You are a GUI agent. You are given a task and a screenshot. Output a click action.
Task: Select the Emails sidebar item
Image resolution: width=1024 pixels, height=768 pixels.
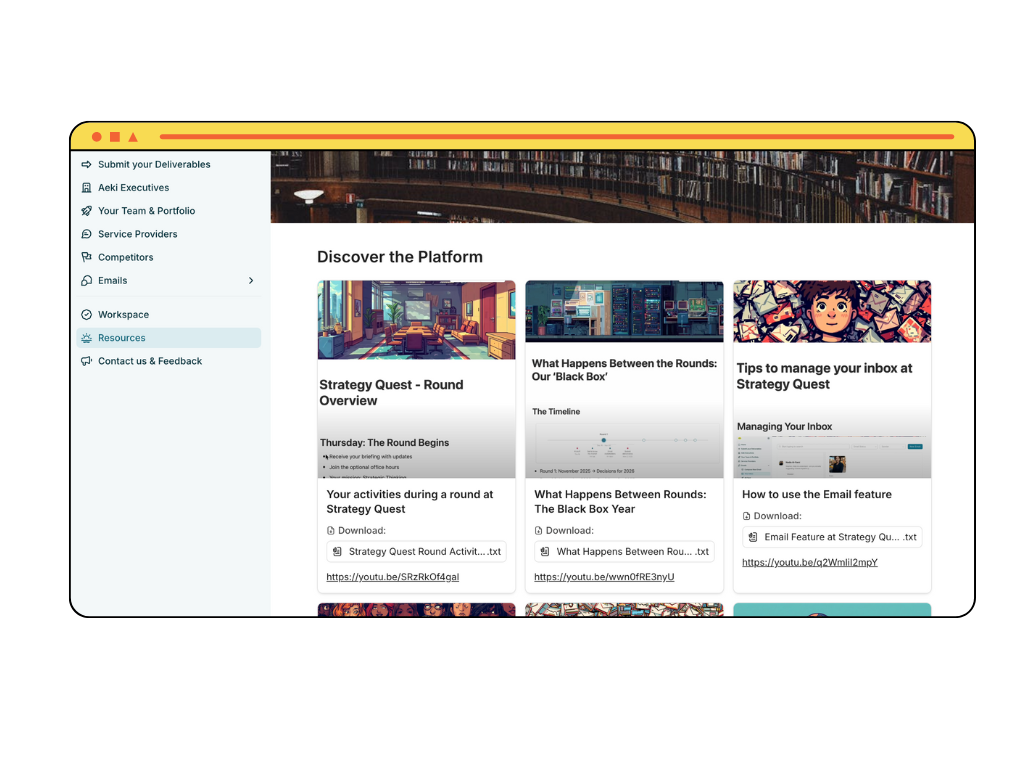click(x=169, y=281)
